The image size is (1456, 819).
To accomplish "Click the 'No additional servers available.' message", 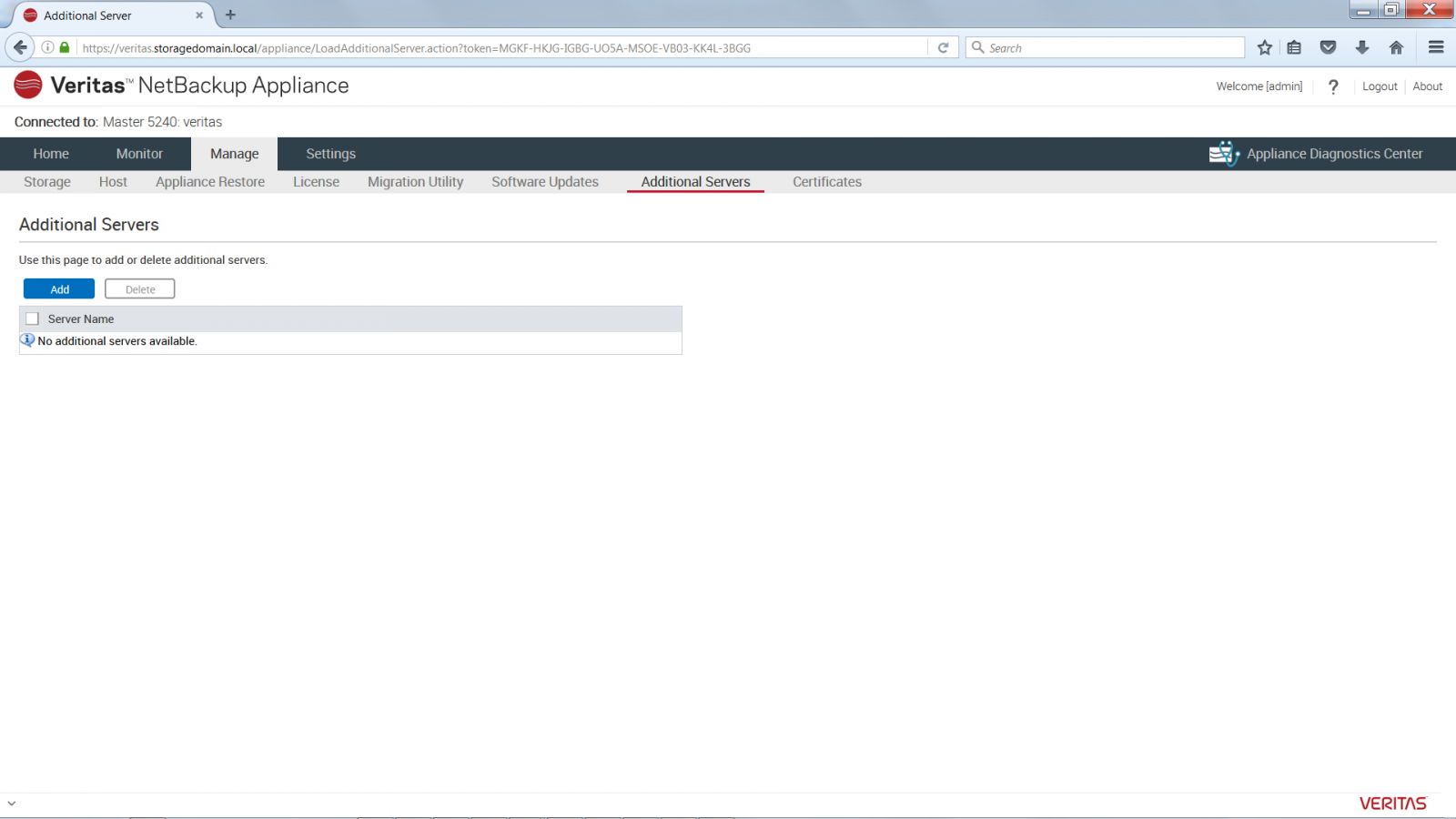I will 117,341.
